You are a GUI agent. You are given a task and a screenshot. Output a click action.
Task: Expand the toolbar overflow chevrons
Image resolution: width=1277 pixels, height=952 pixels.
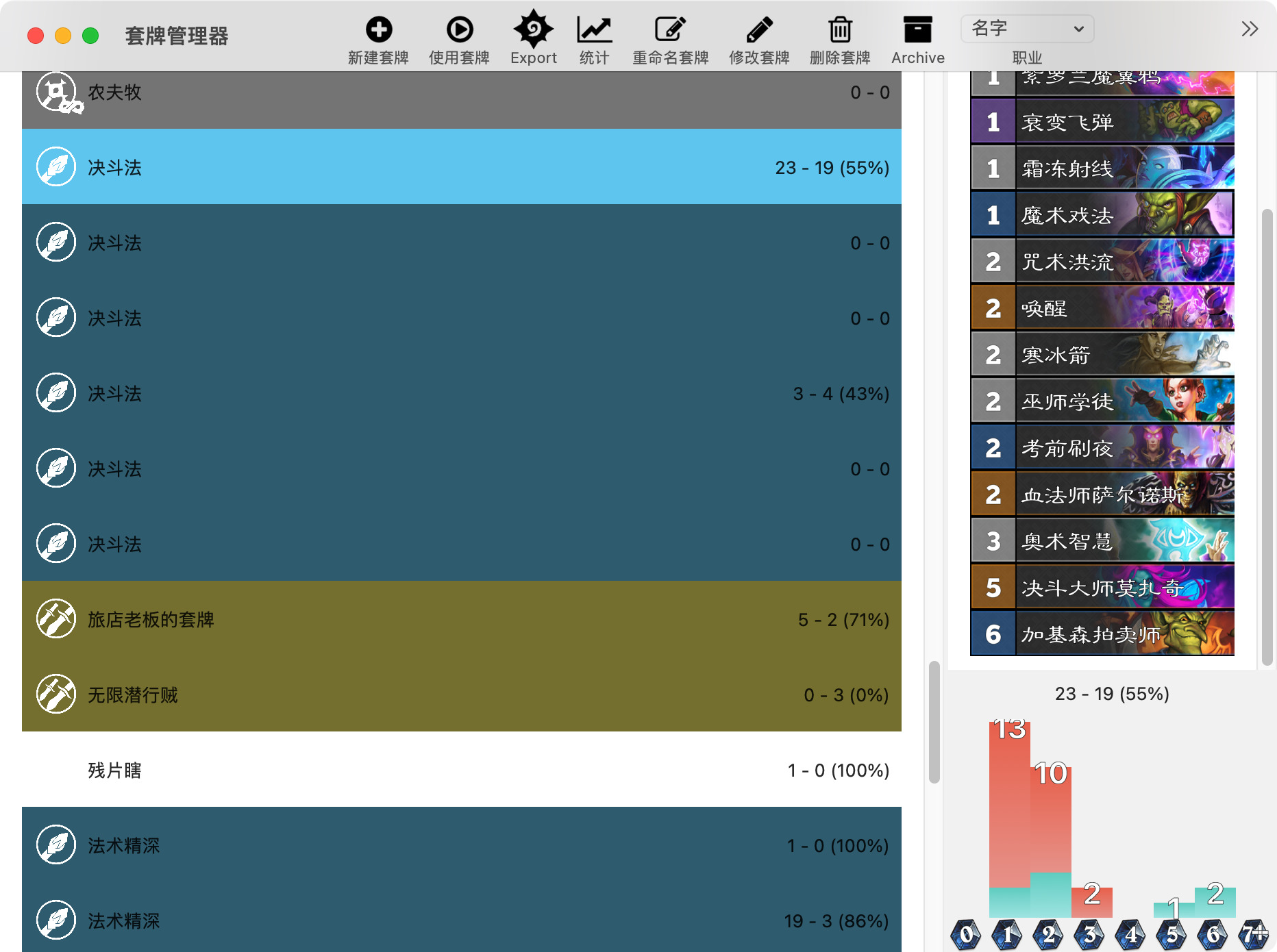point(1249,29)
